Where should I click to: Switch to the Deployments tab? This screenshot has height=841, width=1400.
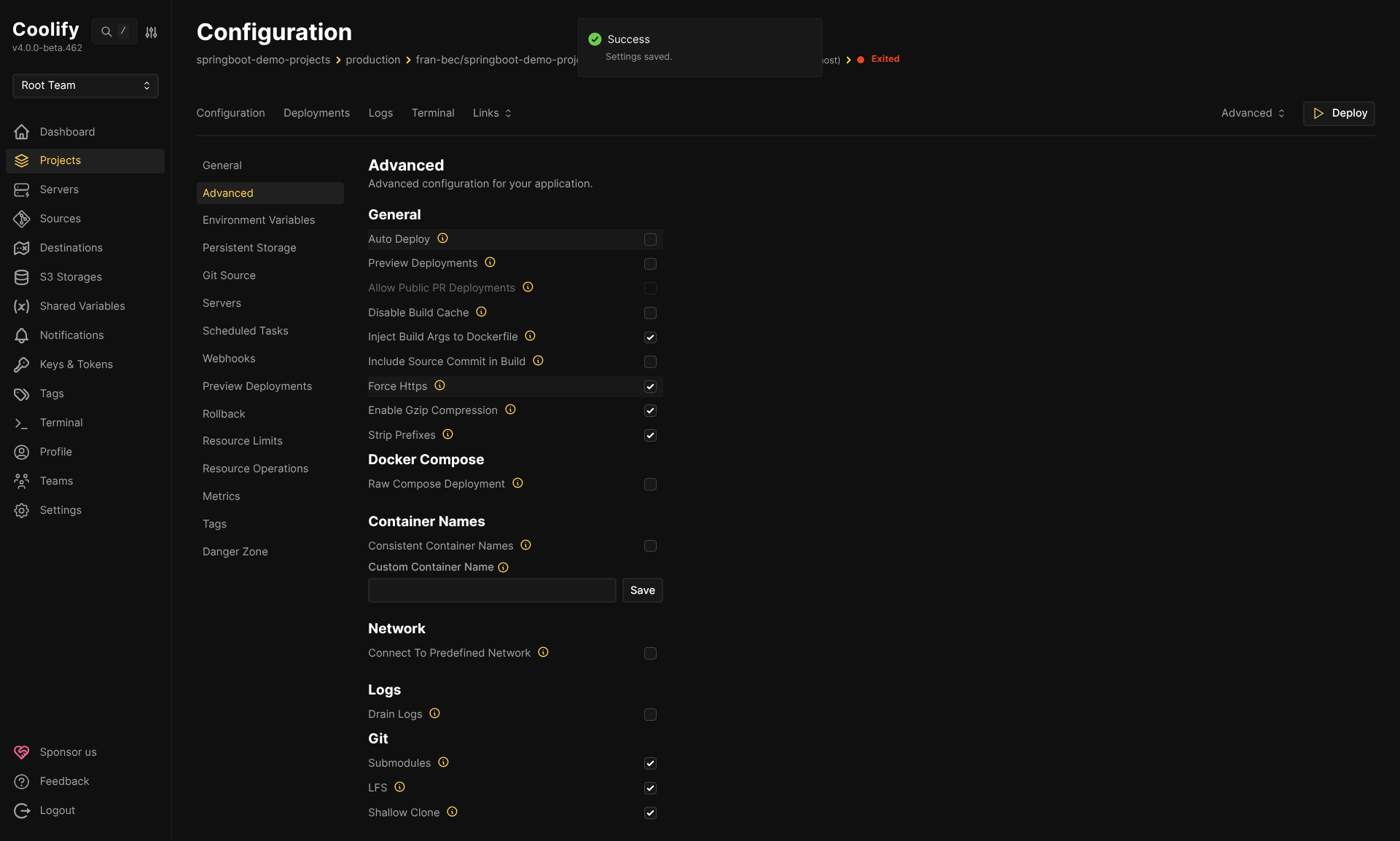pos(316,113)
